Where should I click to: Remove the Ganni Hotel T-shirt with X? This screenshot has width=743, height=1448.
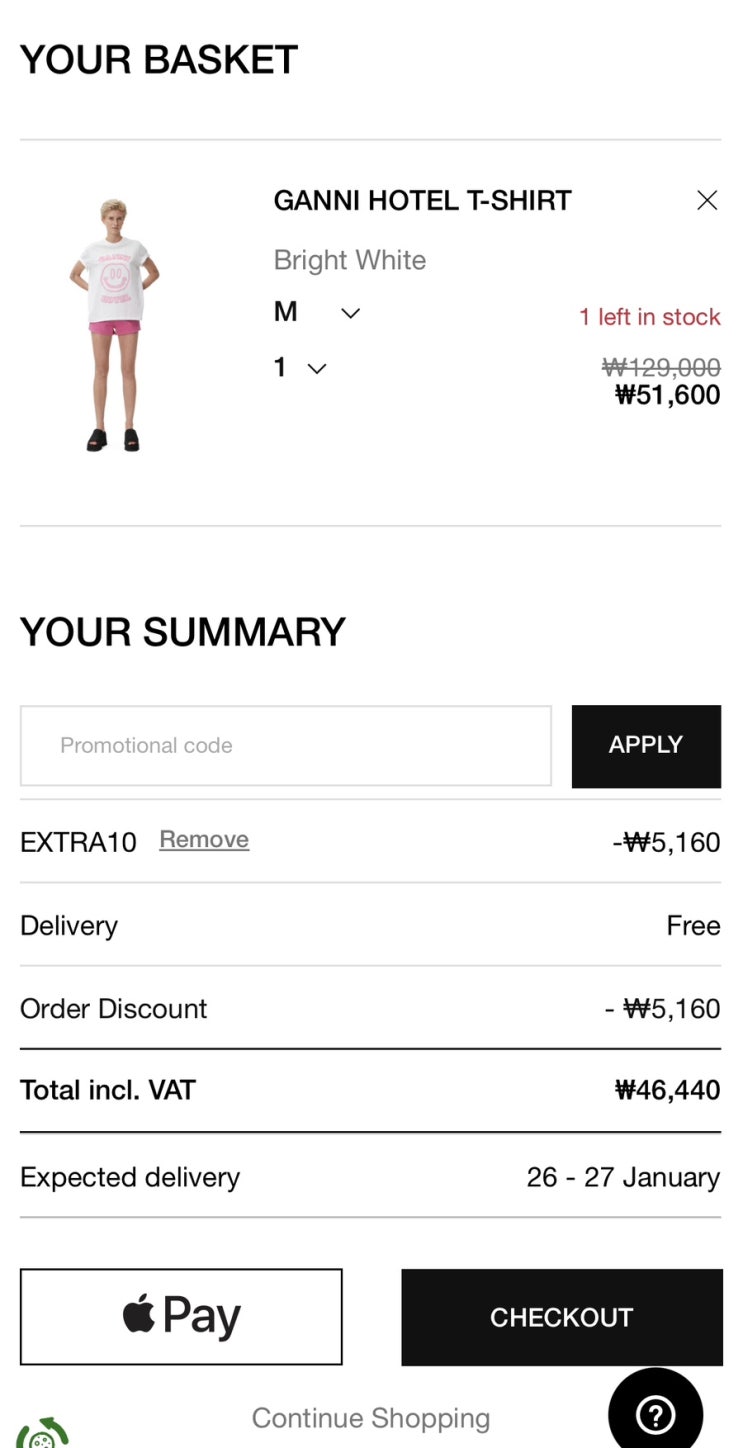[707, 201]
